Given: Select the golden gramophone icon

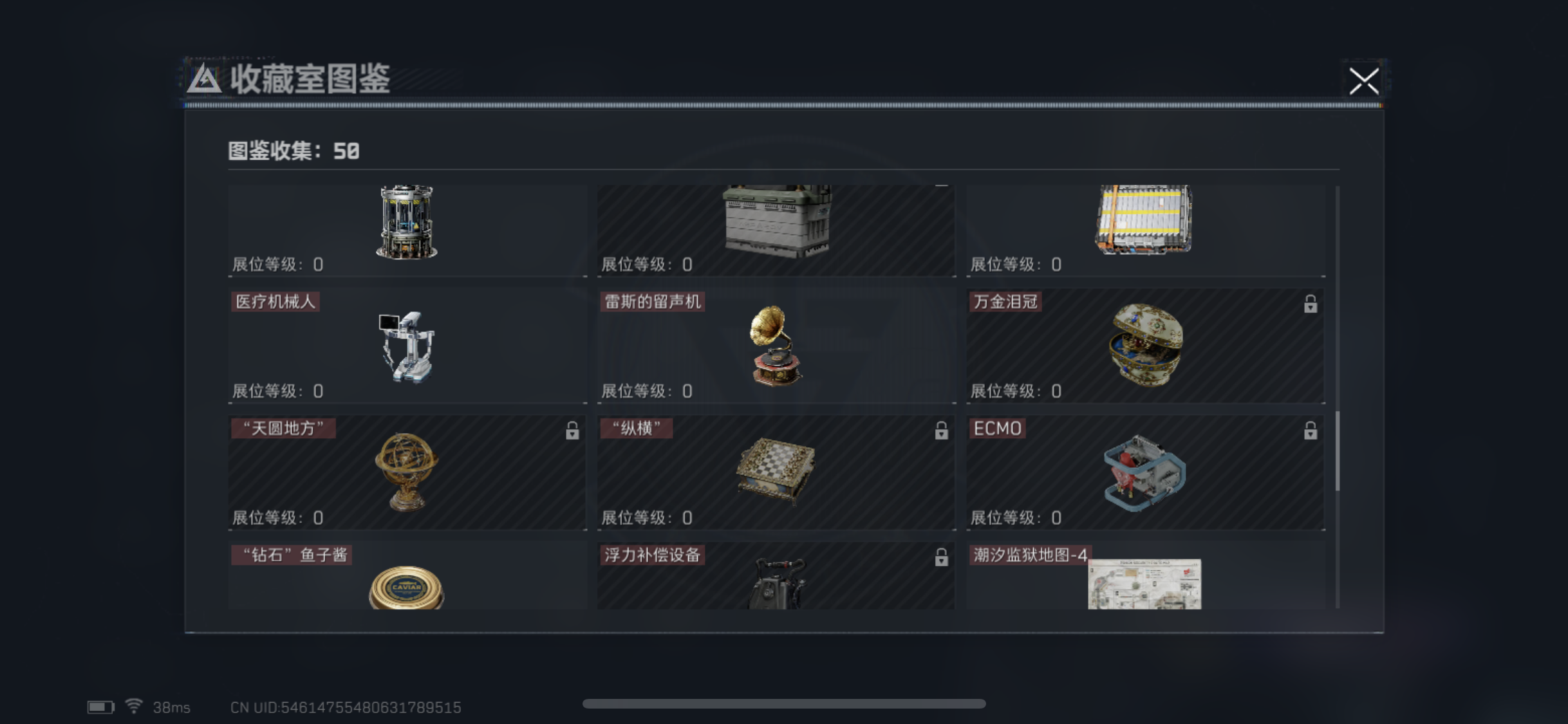Looking at the screenshot, I should pyautogui.click(x=776, y=346).
